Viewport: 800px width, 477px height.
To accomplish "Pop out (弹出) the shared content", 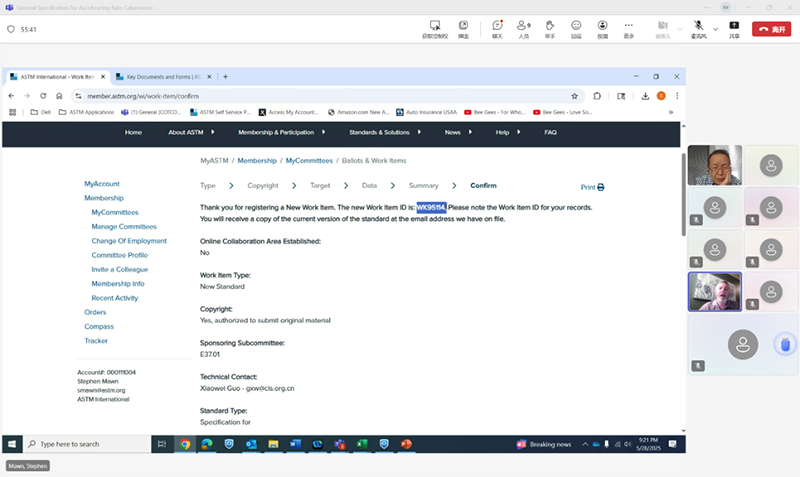I will (x=463, y=27).
